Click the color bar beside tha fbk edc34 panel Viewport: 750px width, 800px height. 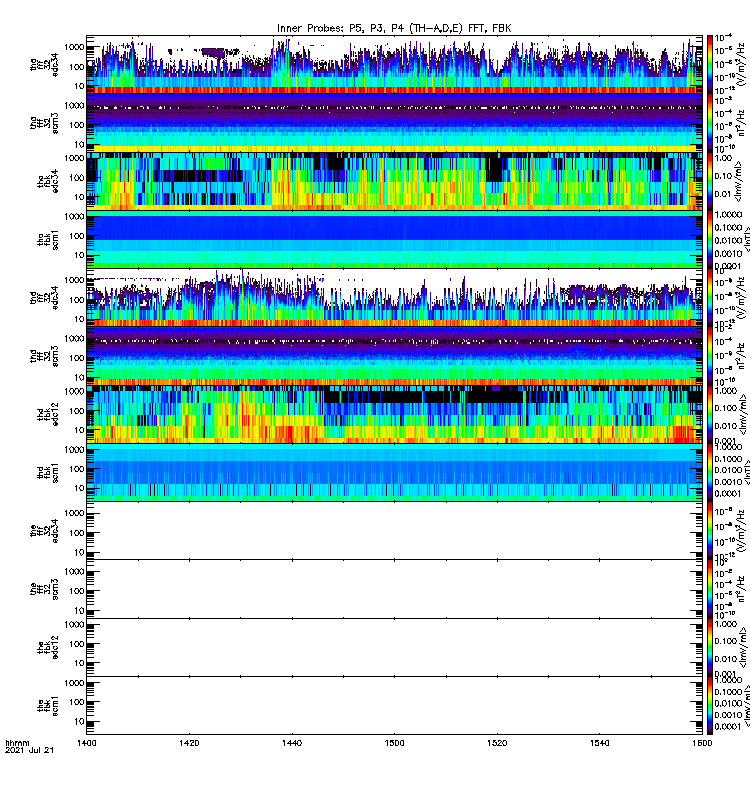710,181
